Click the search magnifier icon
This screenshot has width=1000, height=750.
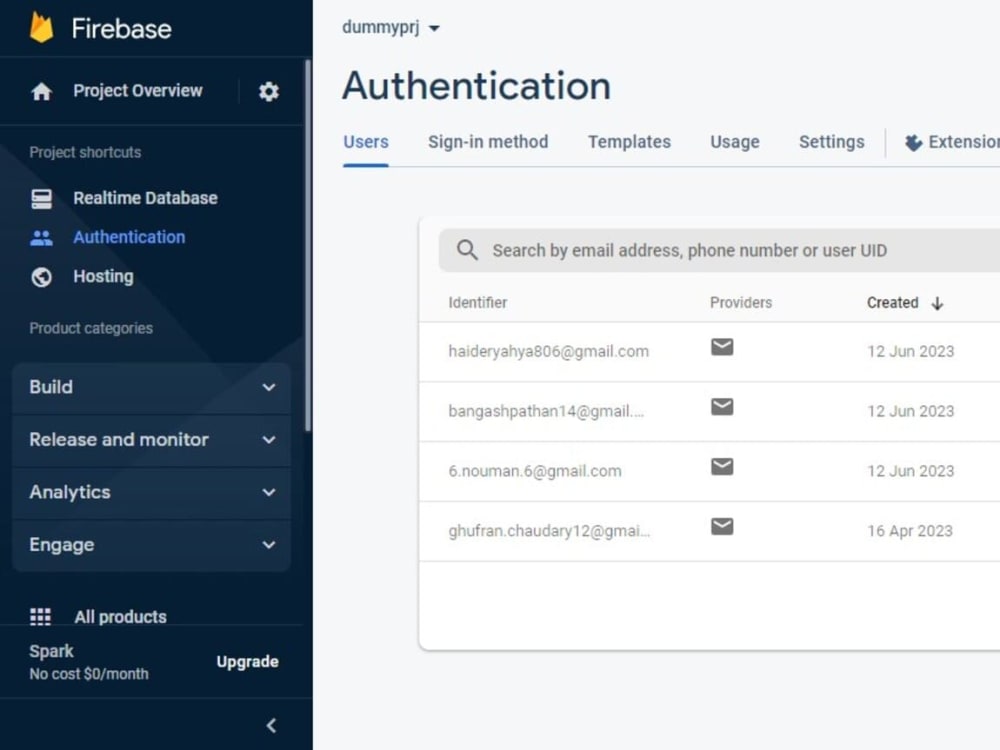(x=467, y=250)
